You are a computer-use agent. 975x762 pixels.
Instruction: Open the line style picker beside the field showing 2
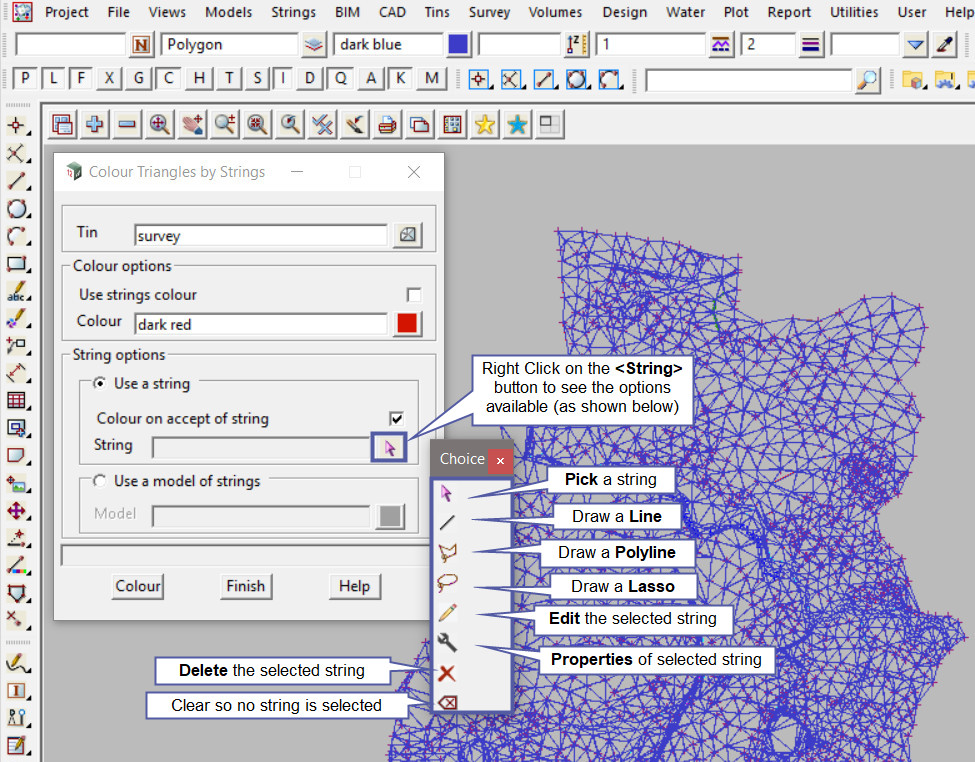[x=810, y=45]
